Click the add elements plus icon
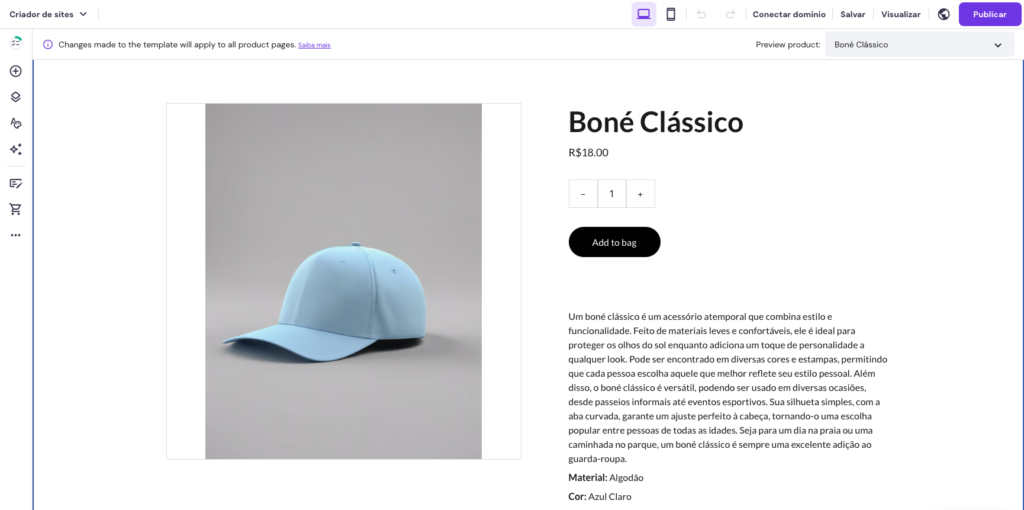Screen dimensions: 1024x510 [15, 71]
